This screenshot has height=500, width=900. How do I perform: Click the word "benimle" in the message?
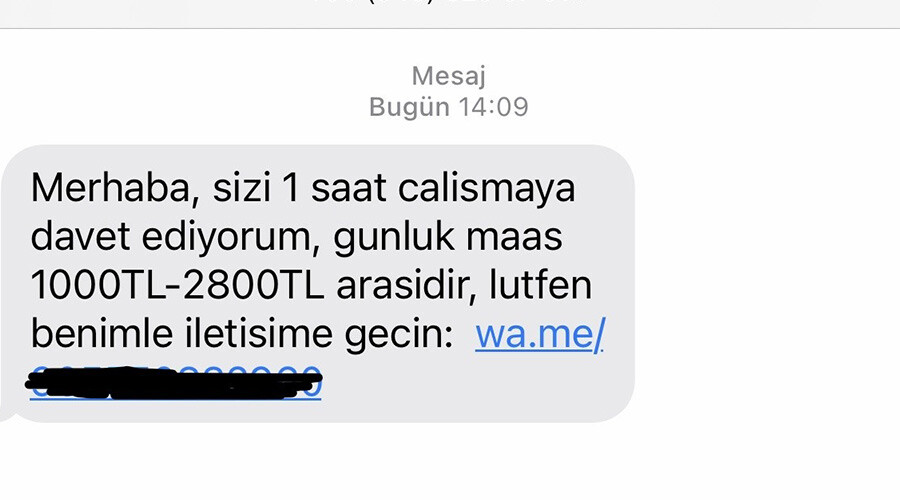pos(102,334)
